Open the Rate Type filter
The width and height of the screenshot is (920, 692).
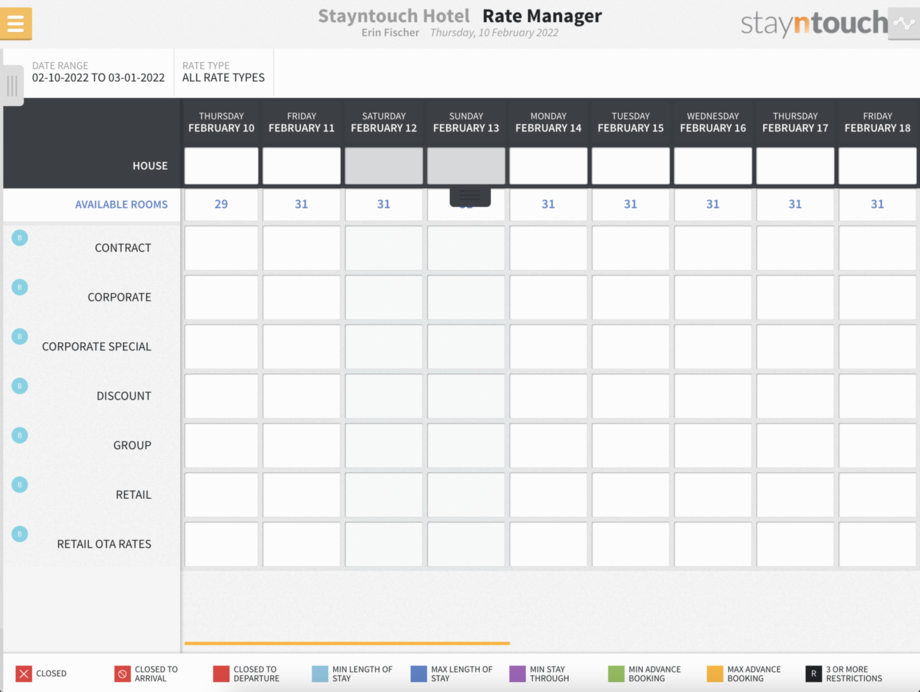224,72
